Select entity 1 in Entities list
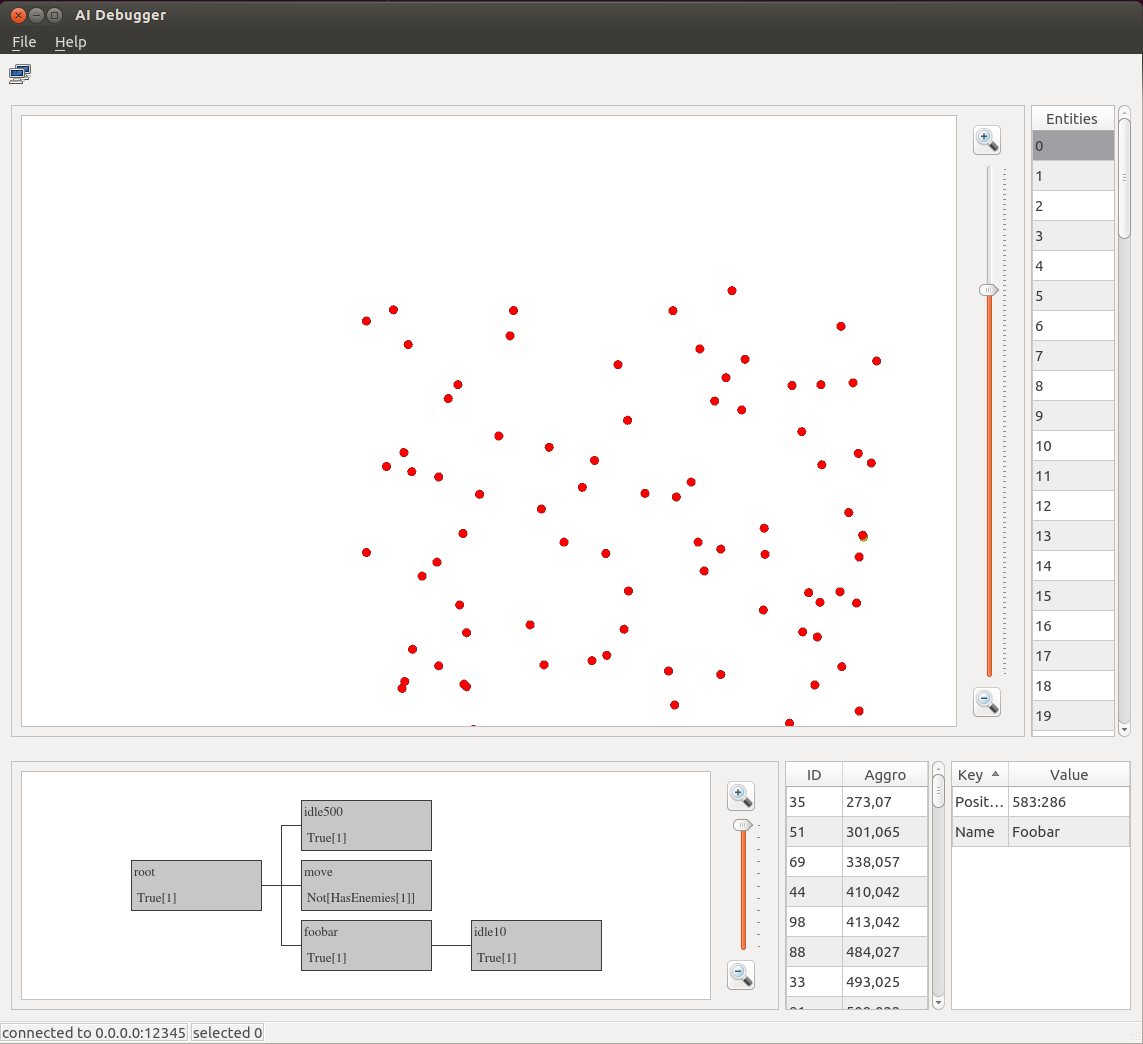Screen dimensions: 1143x1044 pos(1072,176)
